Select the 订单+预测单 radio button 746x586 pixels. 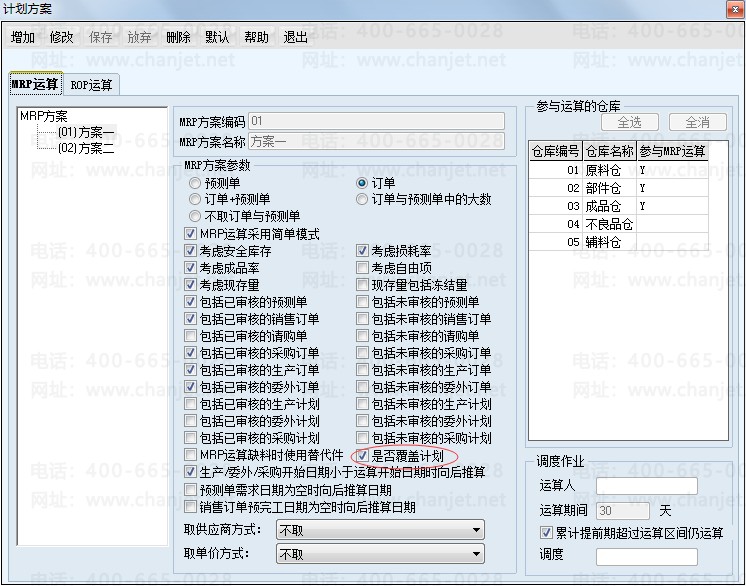pos(195,199)
